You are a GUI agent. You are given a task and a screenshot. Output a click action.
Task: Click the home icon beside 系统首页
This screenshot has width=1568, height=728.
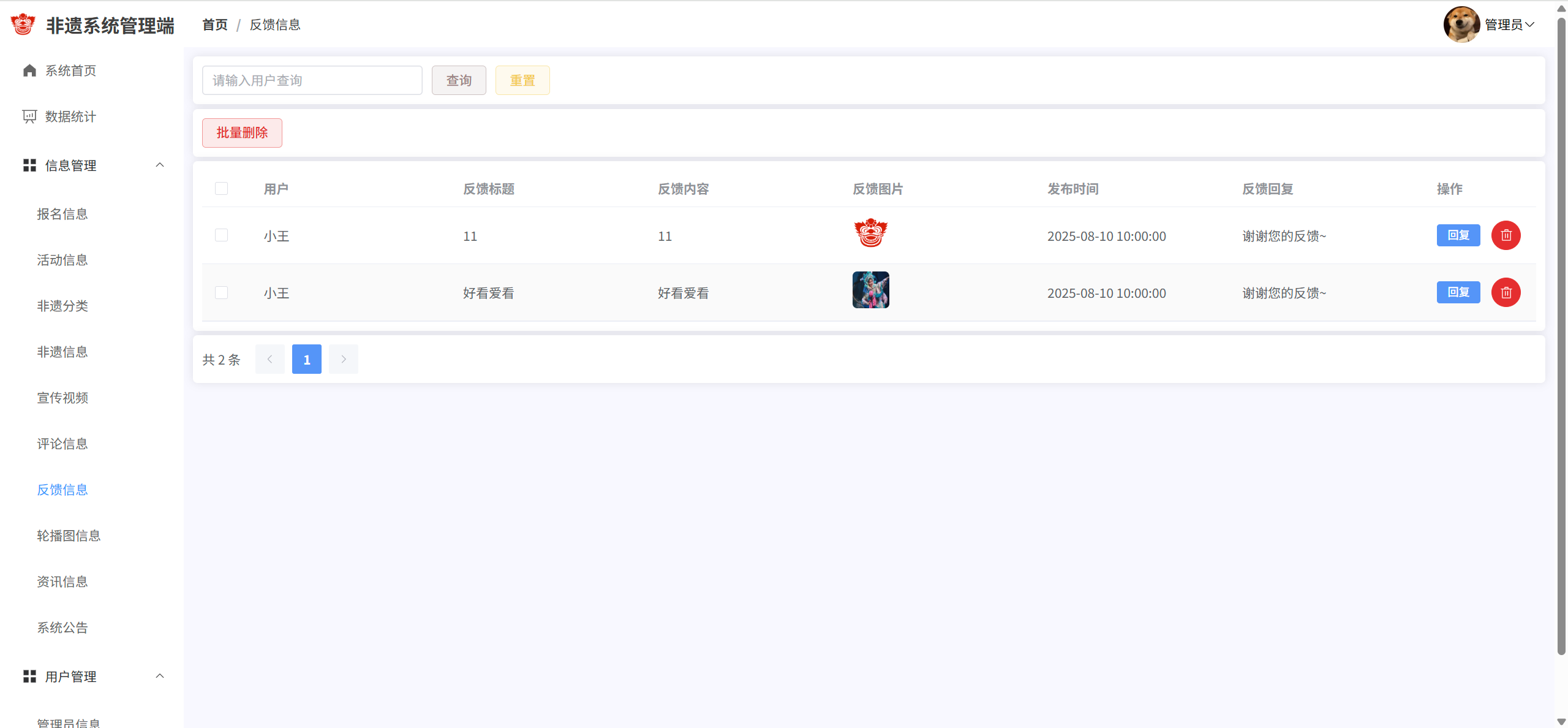click(x=29, y=70)
